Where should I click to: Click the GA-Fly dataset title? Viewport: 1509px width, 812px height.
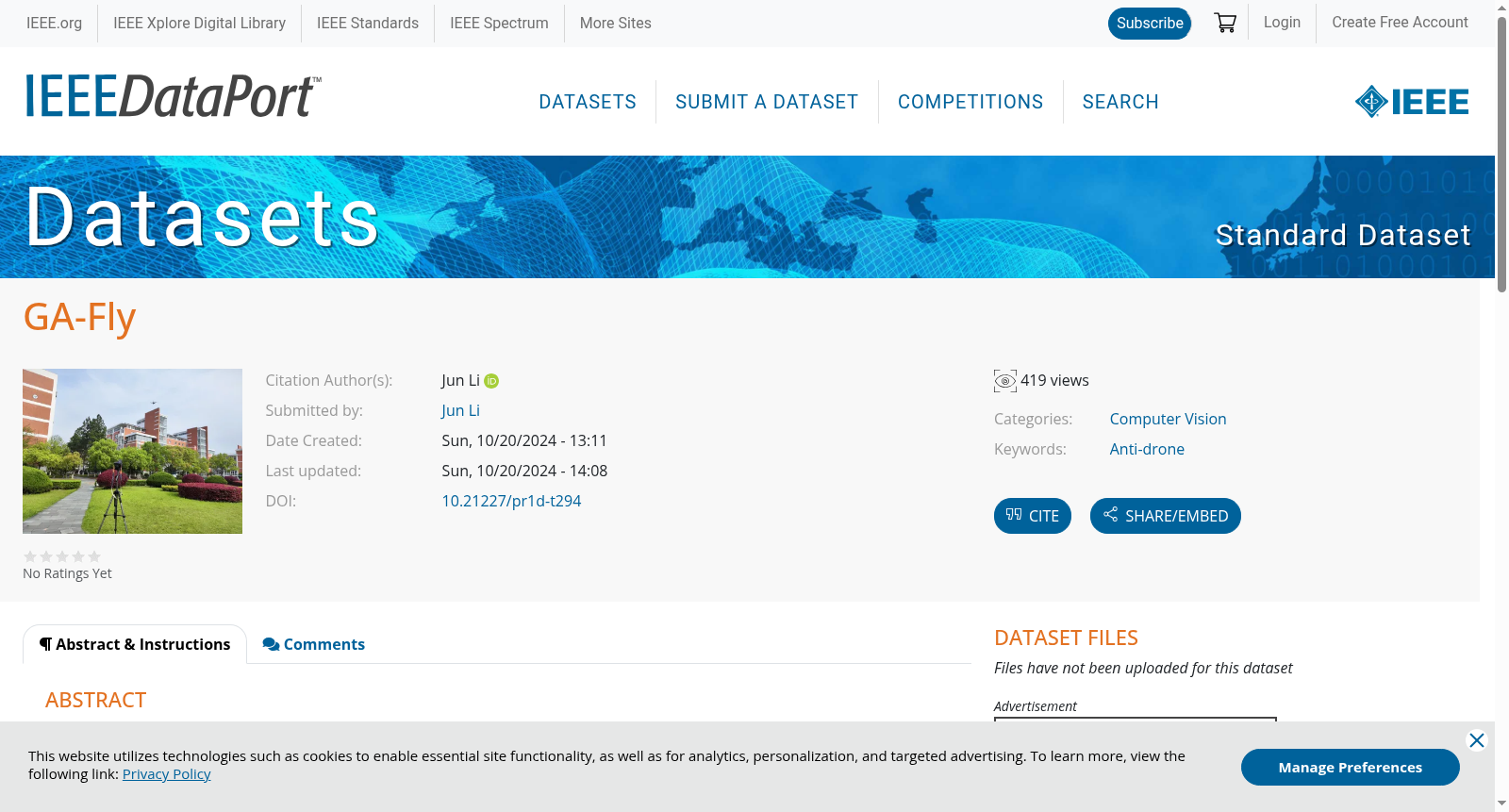[x=80, y=318]
